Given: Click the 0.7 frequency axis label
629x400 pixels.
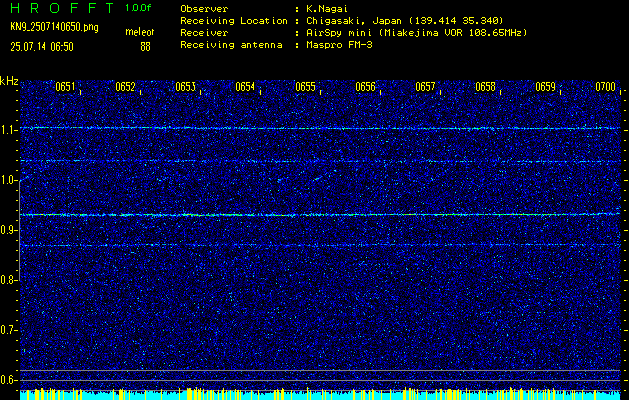Looking at the screenshot, I should (8, 330).
